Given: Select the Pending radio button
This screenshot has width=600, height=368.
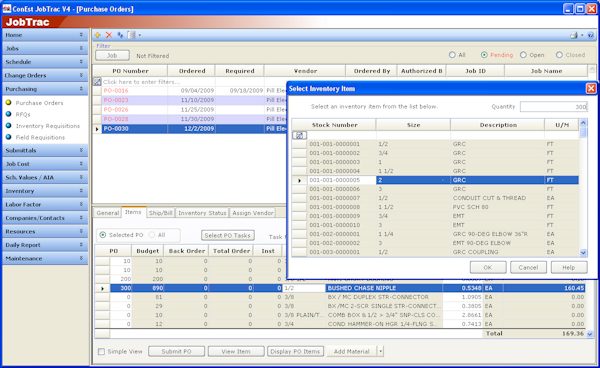Looking at the screenshot, I should point(484,55).
